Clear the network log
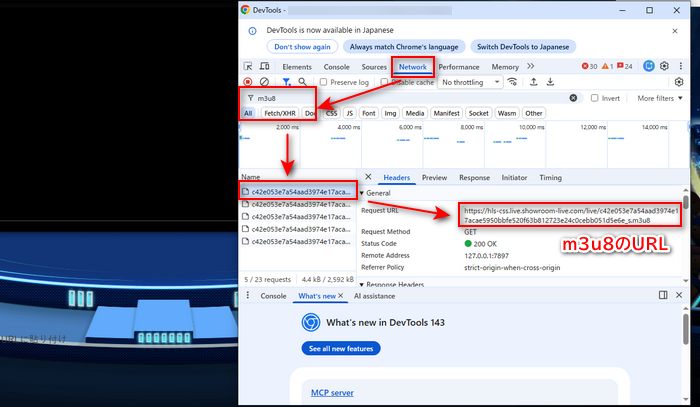 264,82
